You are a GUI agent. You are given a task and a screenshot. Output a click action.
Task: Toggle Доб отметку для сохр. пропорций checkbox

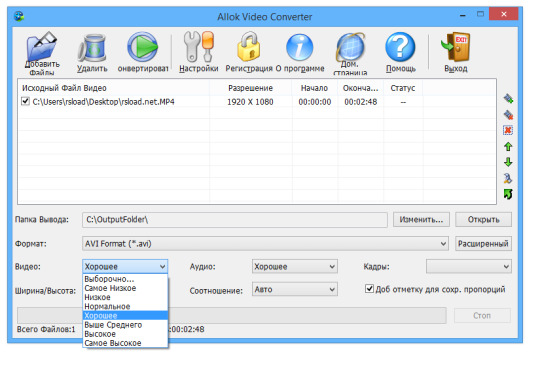369,289
